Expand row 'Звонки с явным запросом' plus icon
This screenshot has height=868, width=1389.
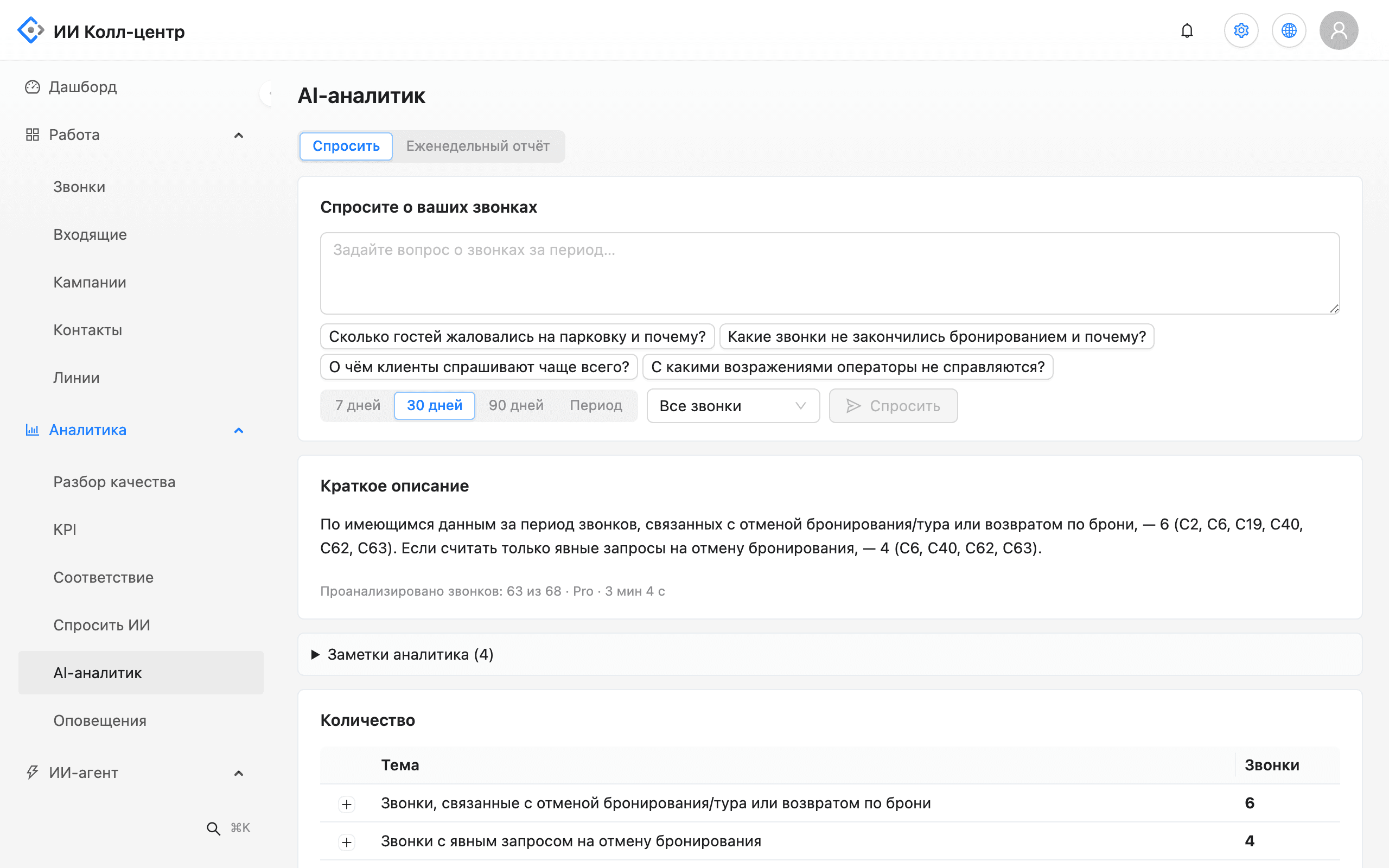[347, 842]
